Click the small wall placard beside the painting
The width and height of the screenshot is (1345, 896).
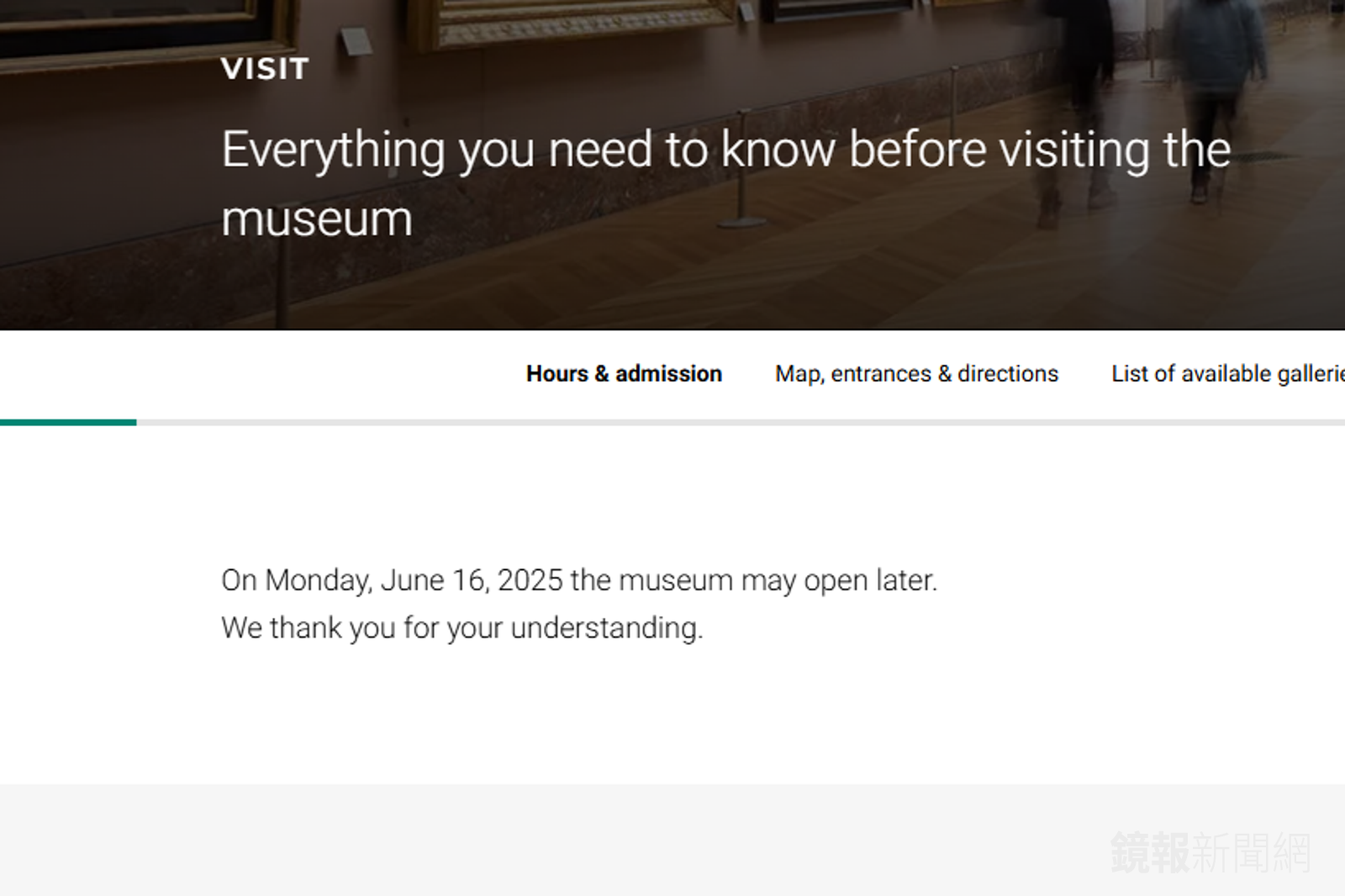(356, 40)
